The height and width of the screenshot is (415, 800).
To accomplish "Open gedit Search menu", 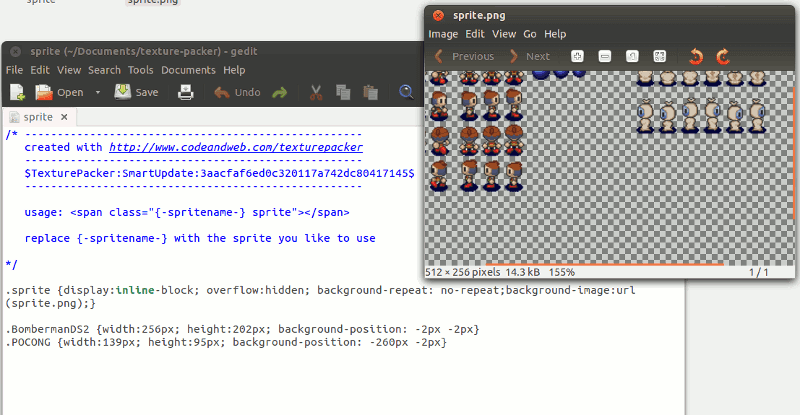I will tap(104, 70).
